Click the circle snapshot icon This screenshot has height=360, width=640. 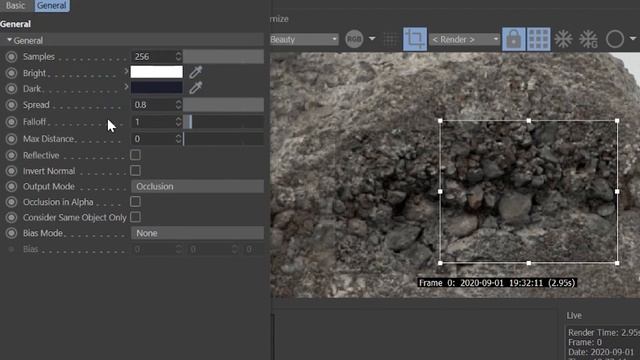coord(615,39)
